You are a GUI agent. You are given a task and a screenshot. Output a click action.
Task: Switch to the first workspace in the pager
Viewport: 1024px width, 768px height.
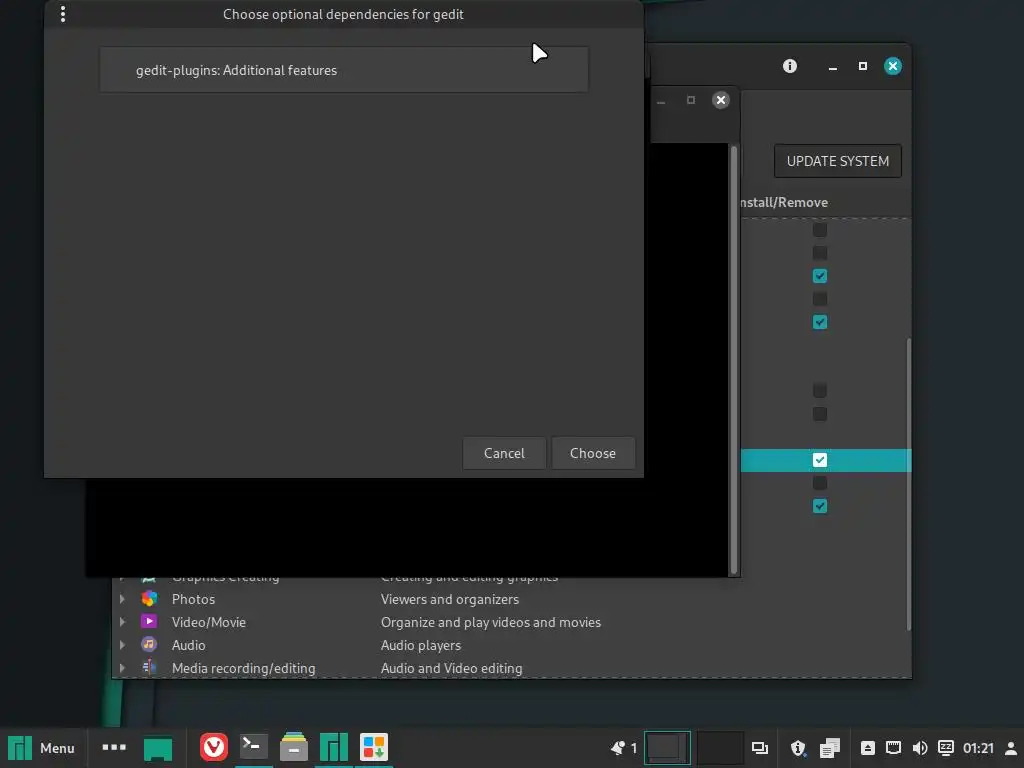point(667,748)
